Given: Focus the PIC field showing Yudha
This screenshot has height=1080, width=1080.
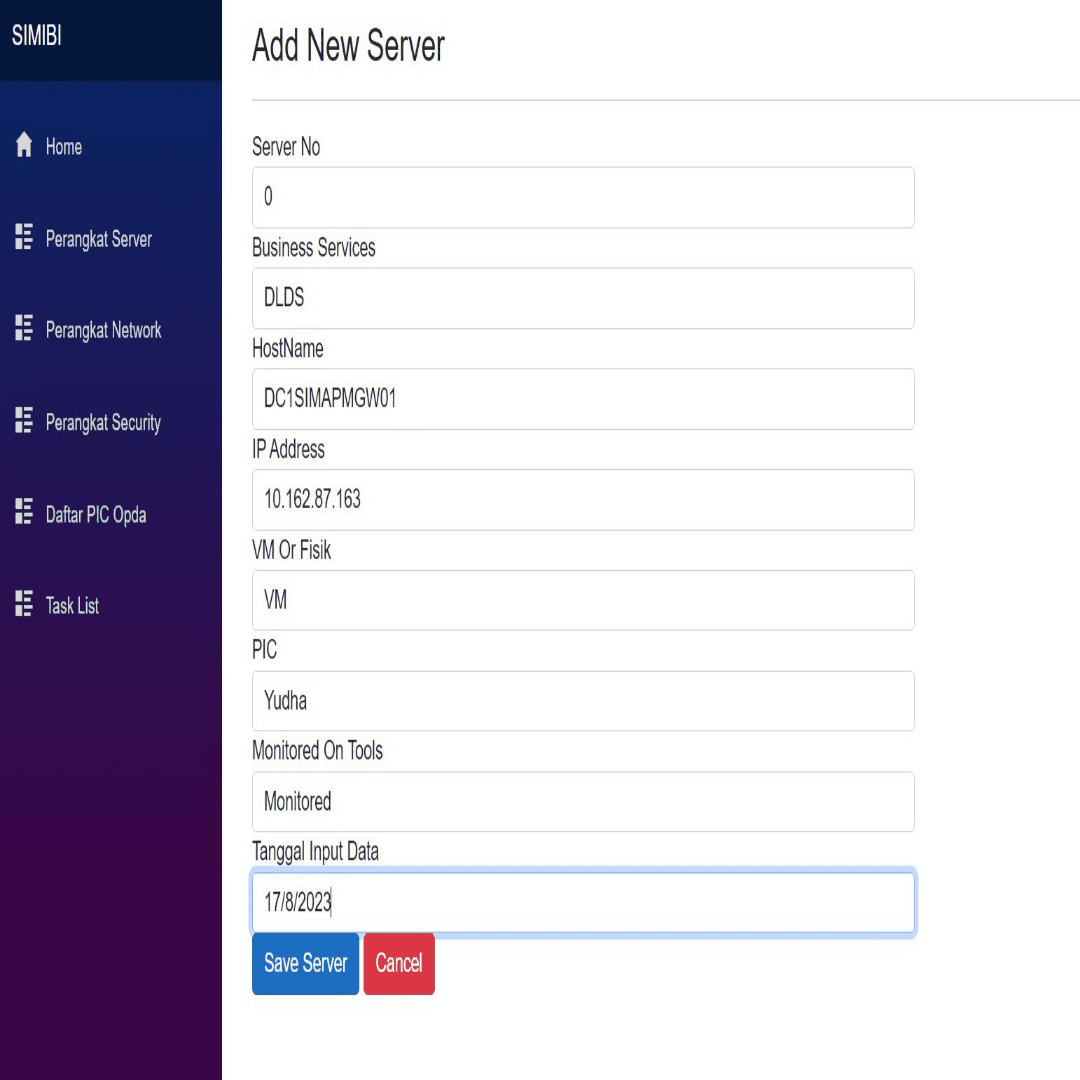Looking at the screenshot, I should 583,701.
